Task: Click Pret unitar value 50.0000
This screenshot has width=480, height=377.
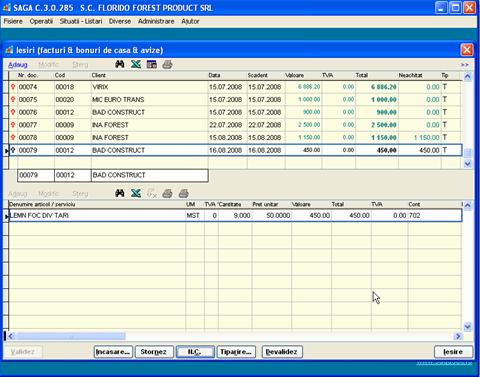Action: (x=278, y=216)
